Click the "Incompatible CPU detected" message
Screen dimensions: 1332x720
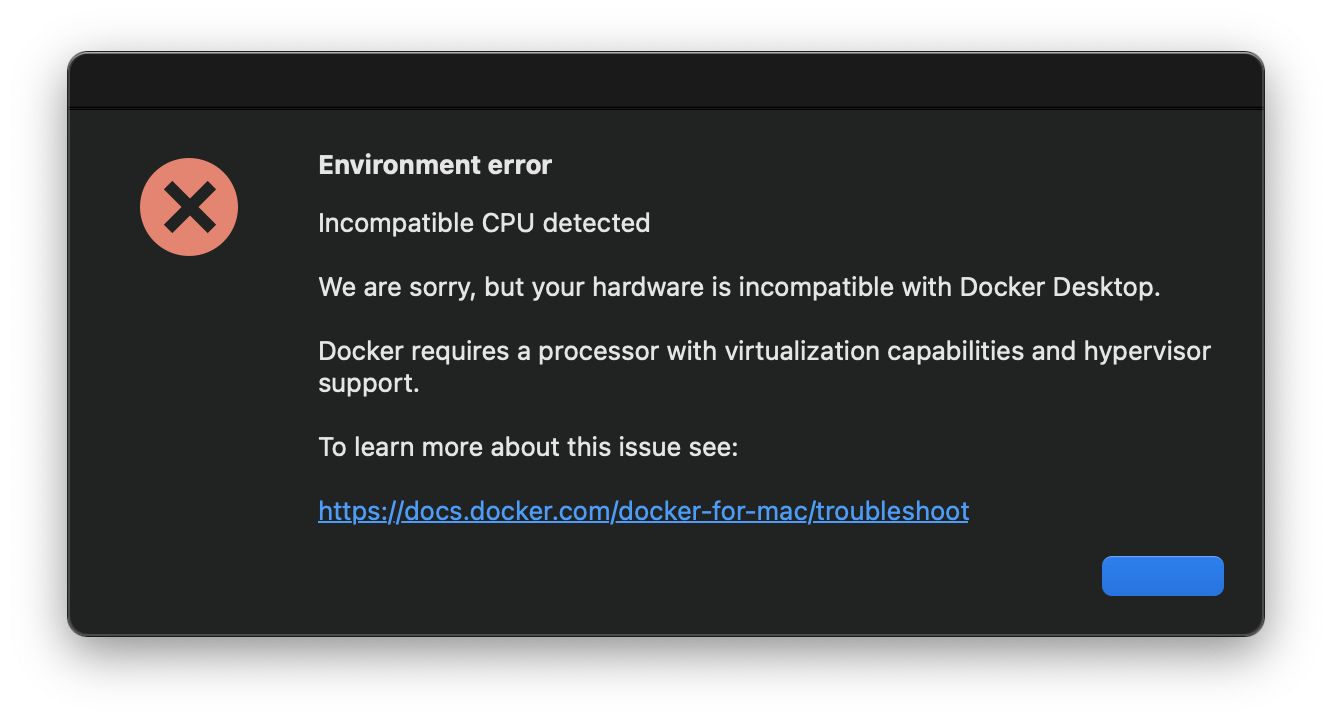click(x=484, y=223)
